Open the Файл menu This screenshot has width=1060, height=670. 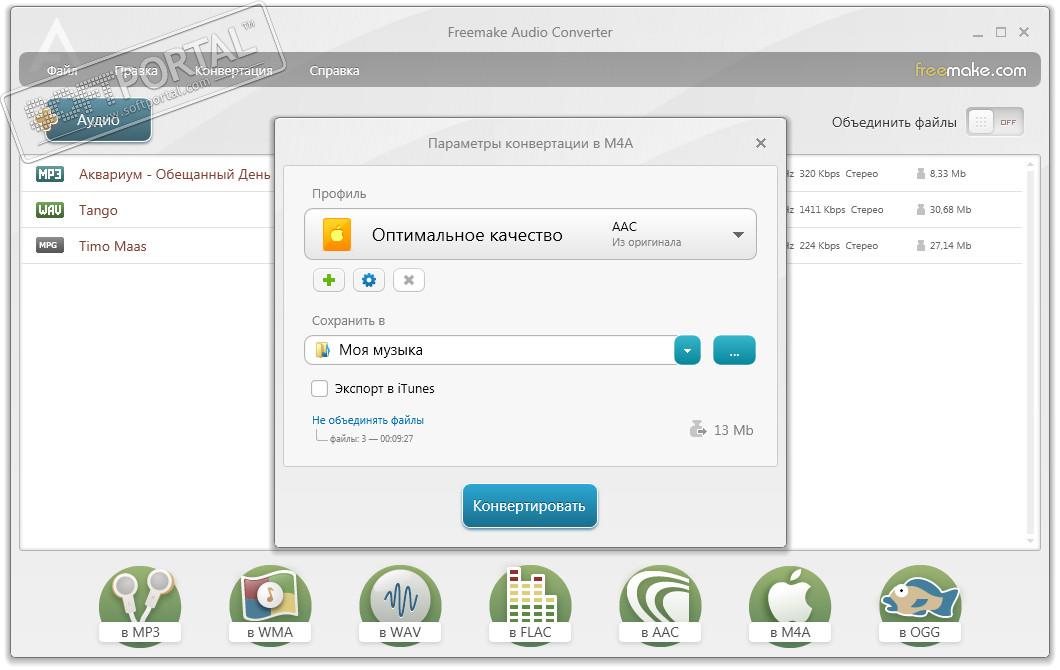pyautogui.click(x=62, y=70)
